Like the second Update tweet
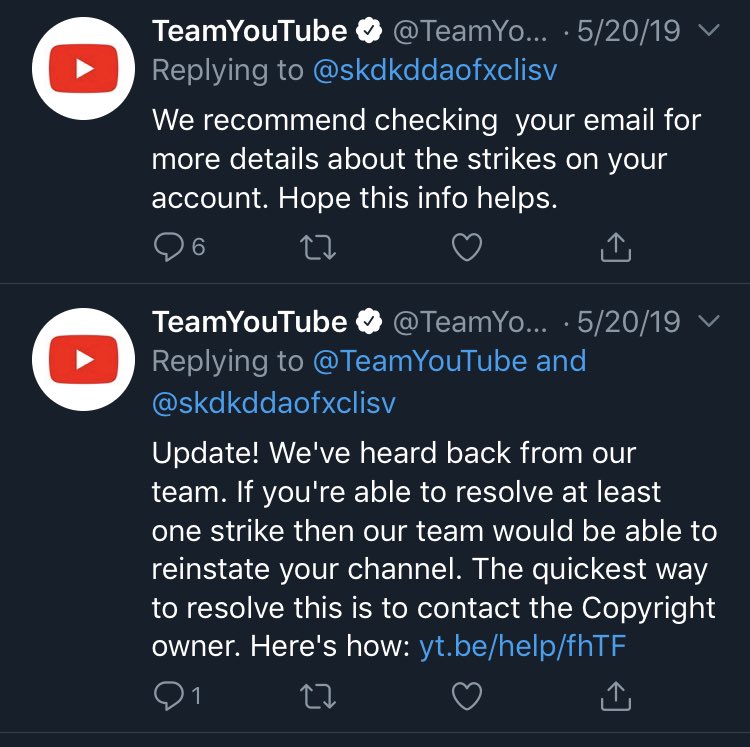 (x=467, y=693)
